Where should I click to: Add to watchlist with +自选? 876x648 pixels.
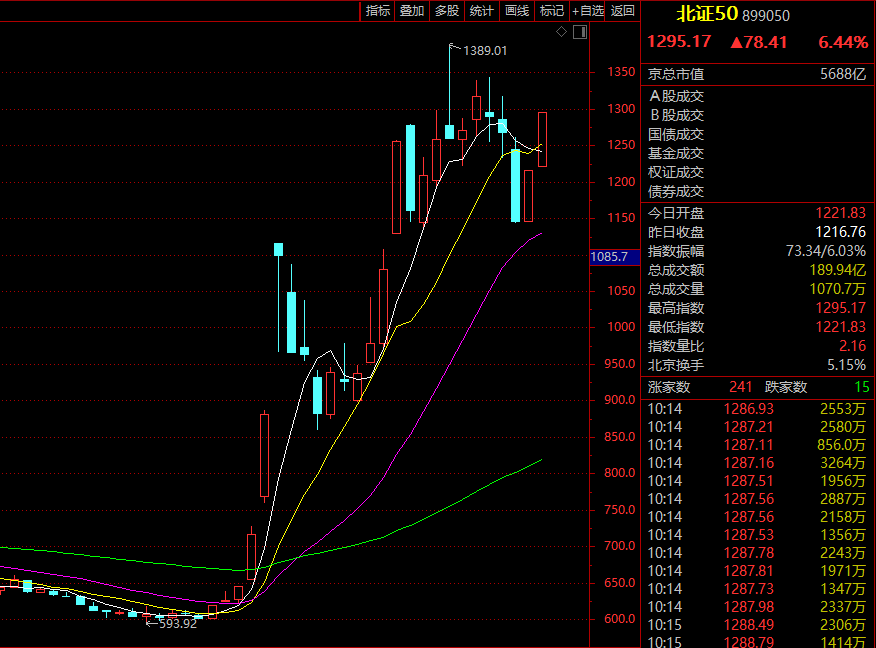tap(588, 11)
